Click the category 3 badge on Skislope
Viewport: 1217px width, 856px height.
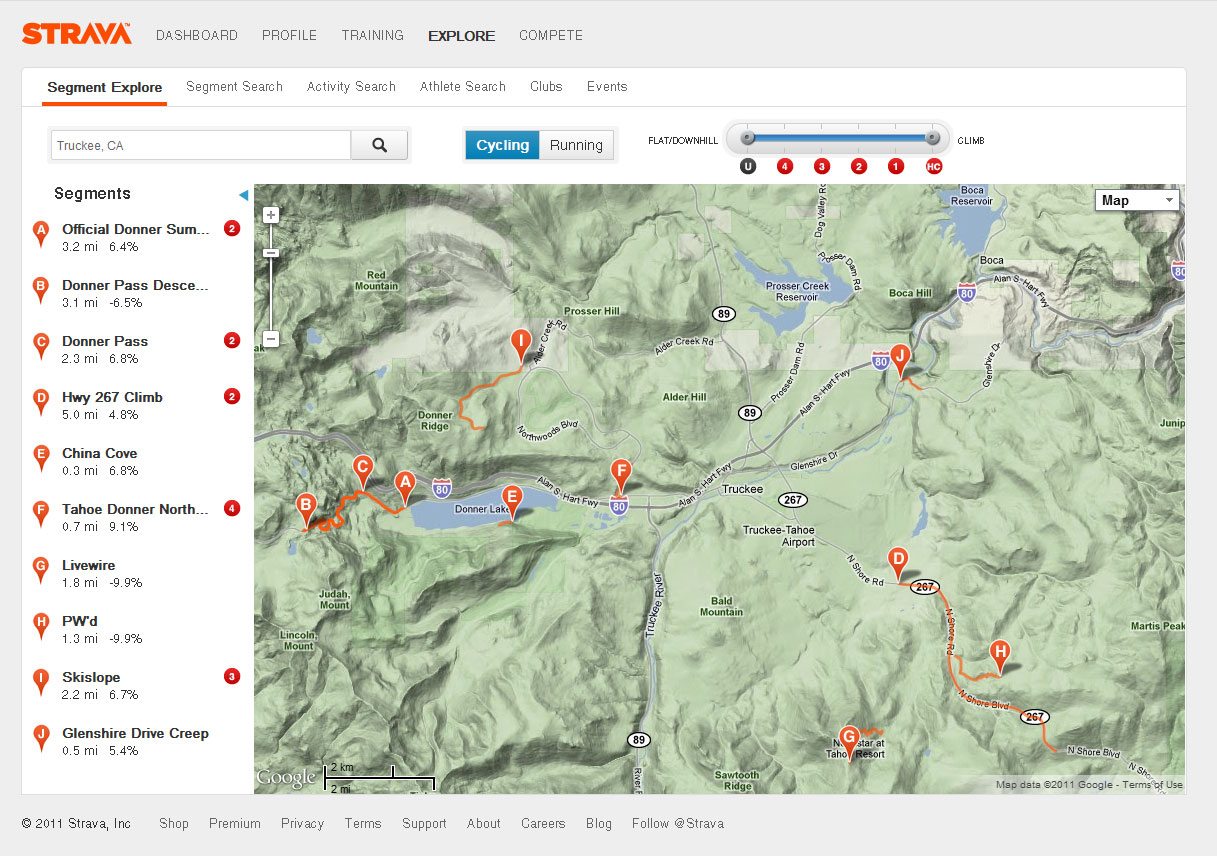[232, 677]
